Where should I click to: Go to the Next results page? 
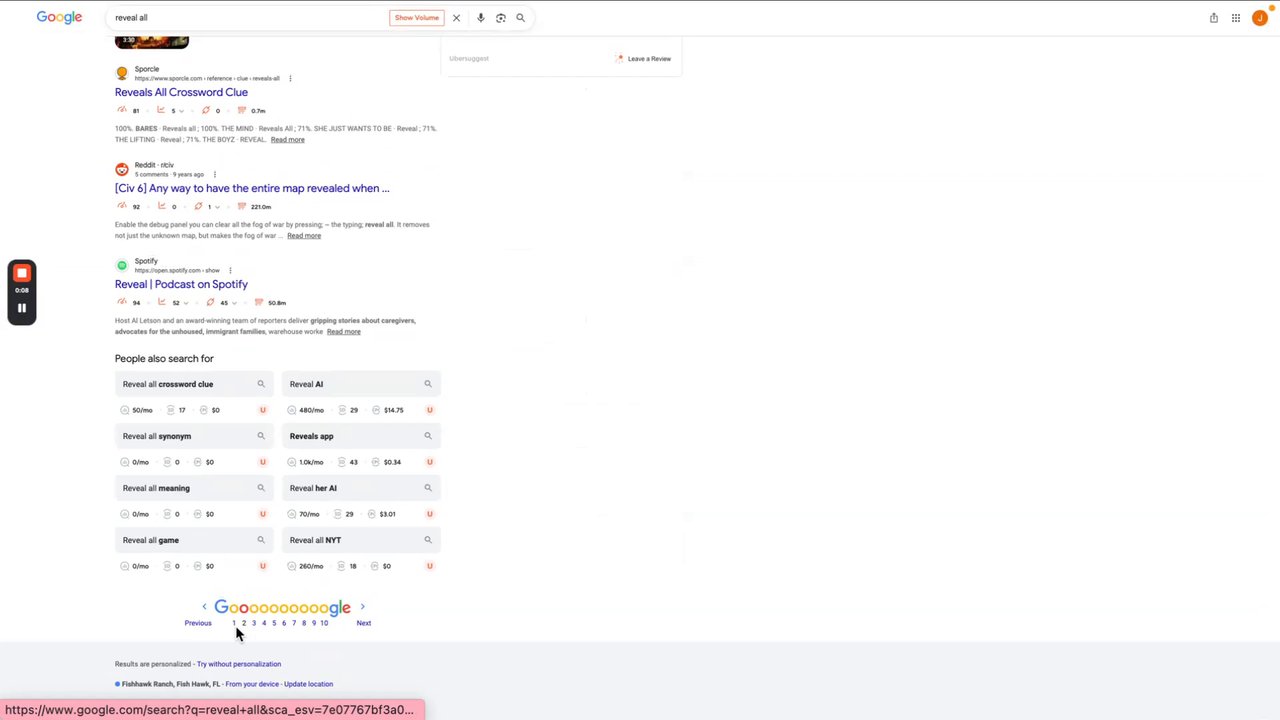(364, 623)
